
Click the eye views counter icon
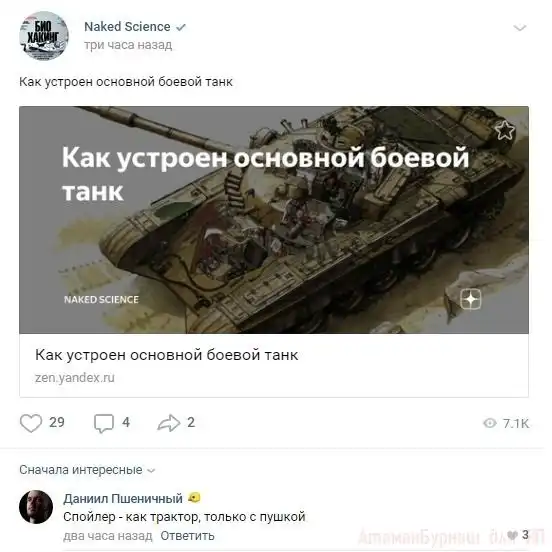[490, 423]
